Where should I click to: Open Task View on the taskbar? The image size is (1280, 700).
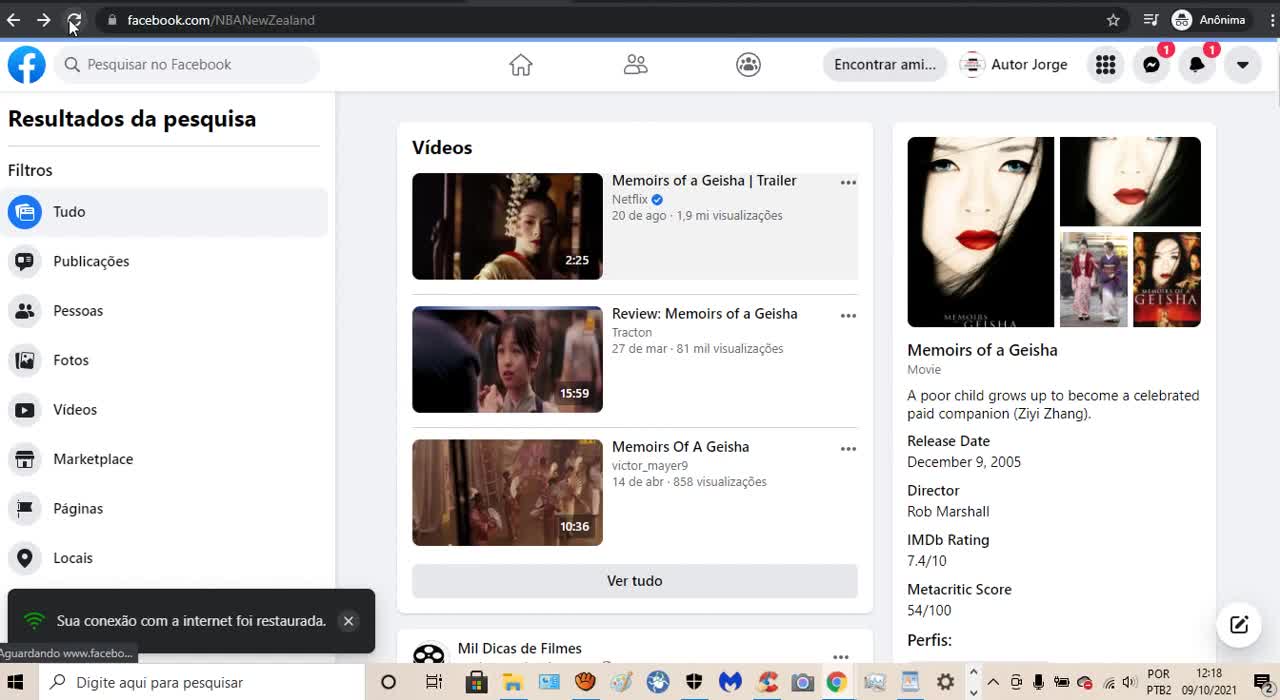click(434, 682)
